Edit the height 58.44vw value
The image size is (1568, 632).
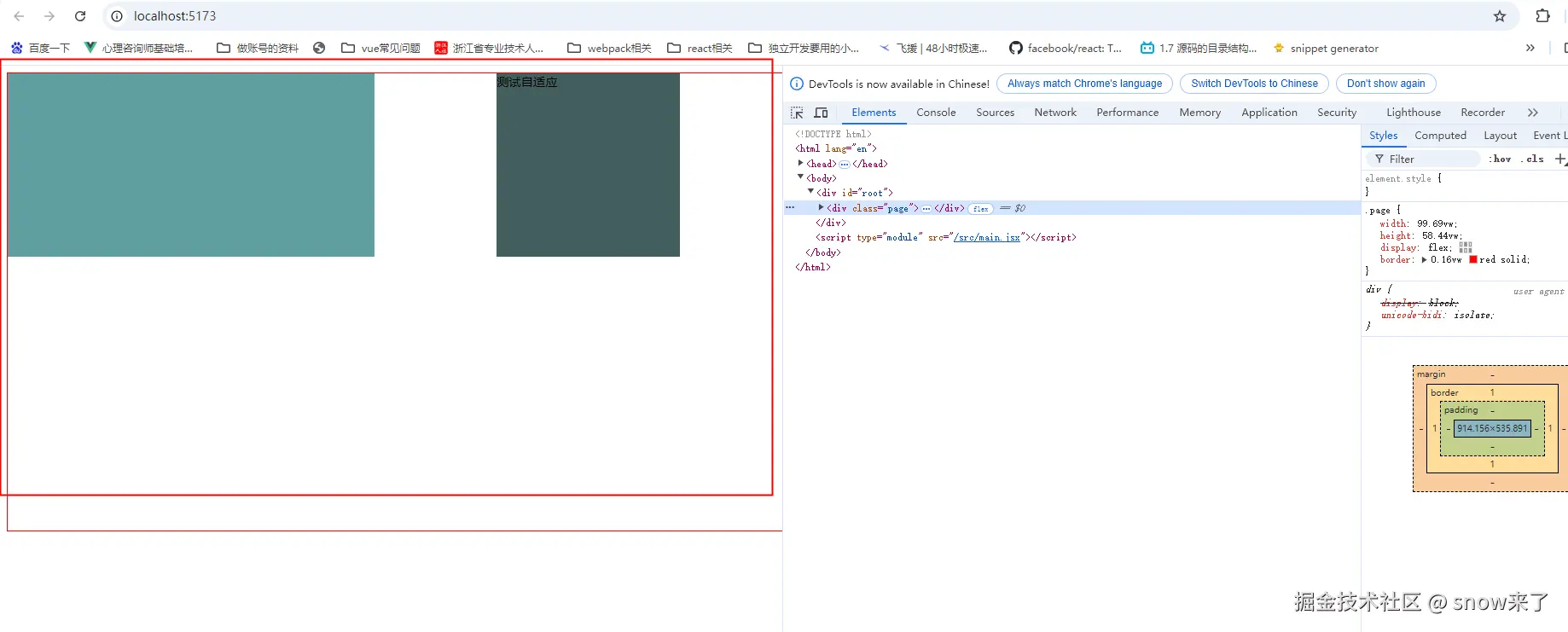pos(1441,235)
